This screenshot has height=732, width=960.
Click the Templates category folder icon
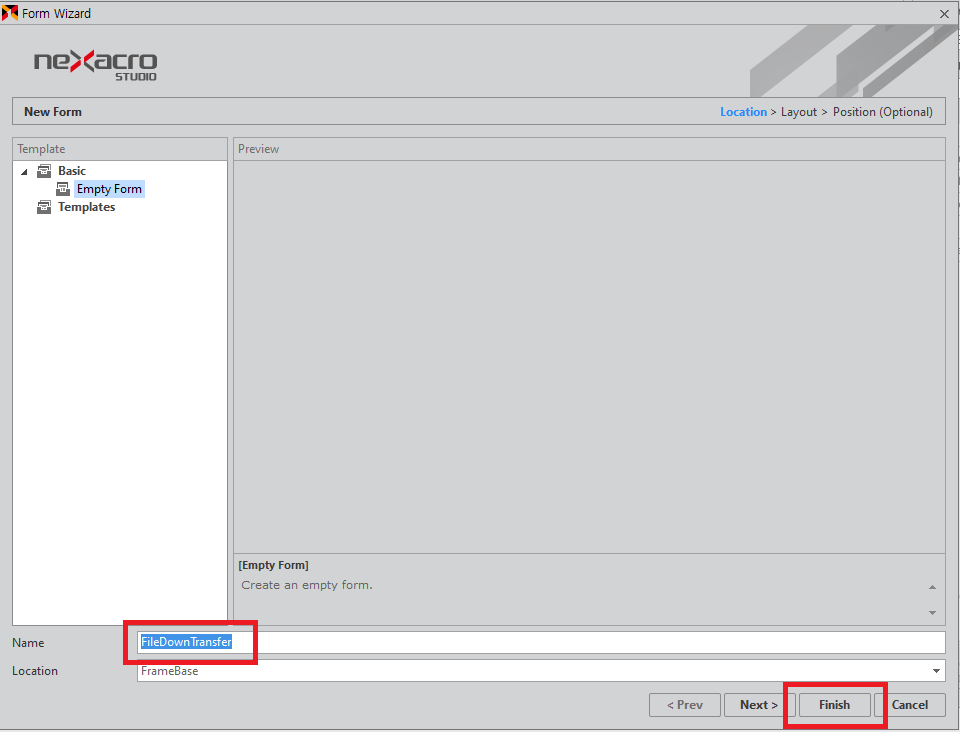(x=44, y=207)
